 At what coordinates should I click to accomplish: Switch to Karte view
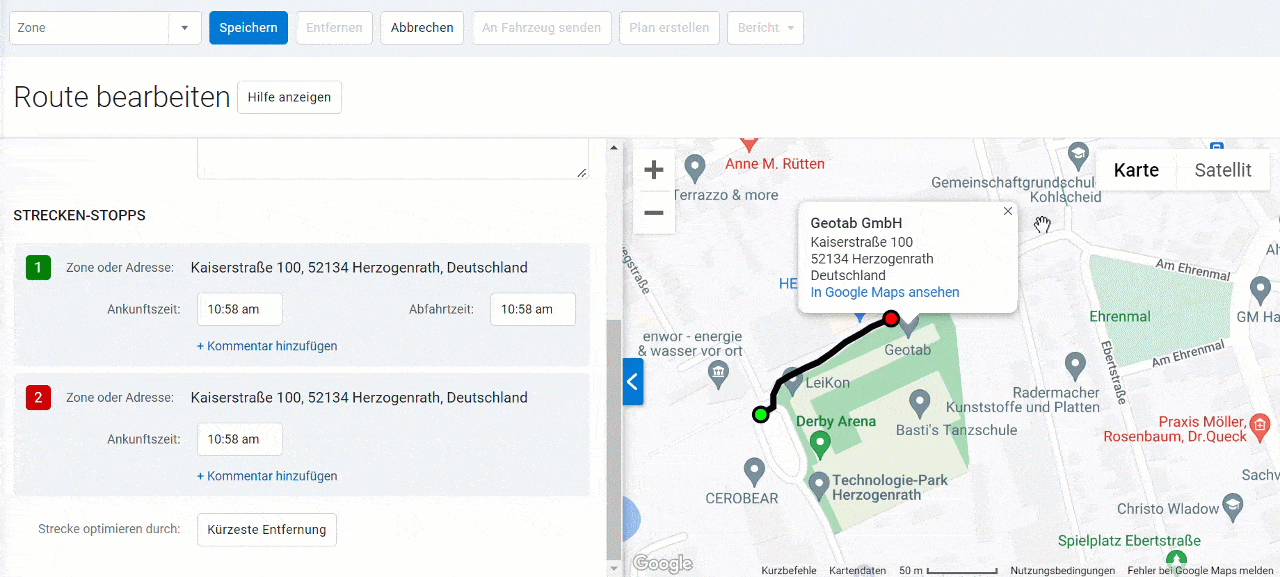tap(1136, 170)
